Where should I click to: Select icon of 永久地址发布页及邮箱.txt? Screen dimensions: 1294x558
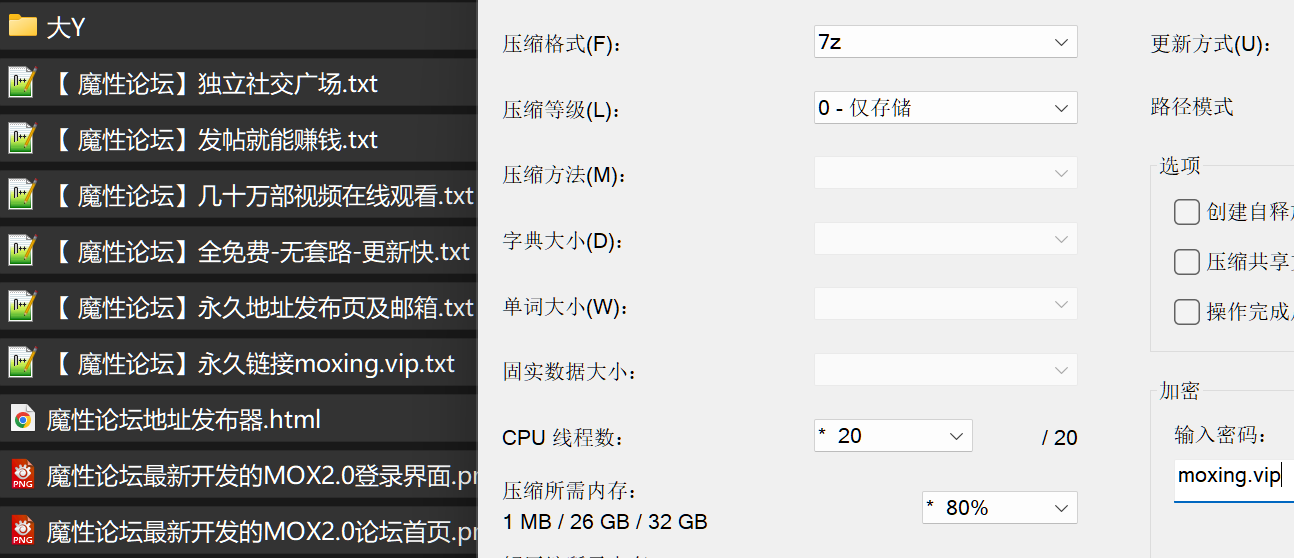tap(23, 306)
